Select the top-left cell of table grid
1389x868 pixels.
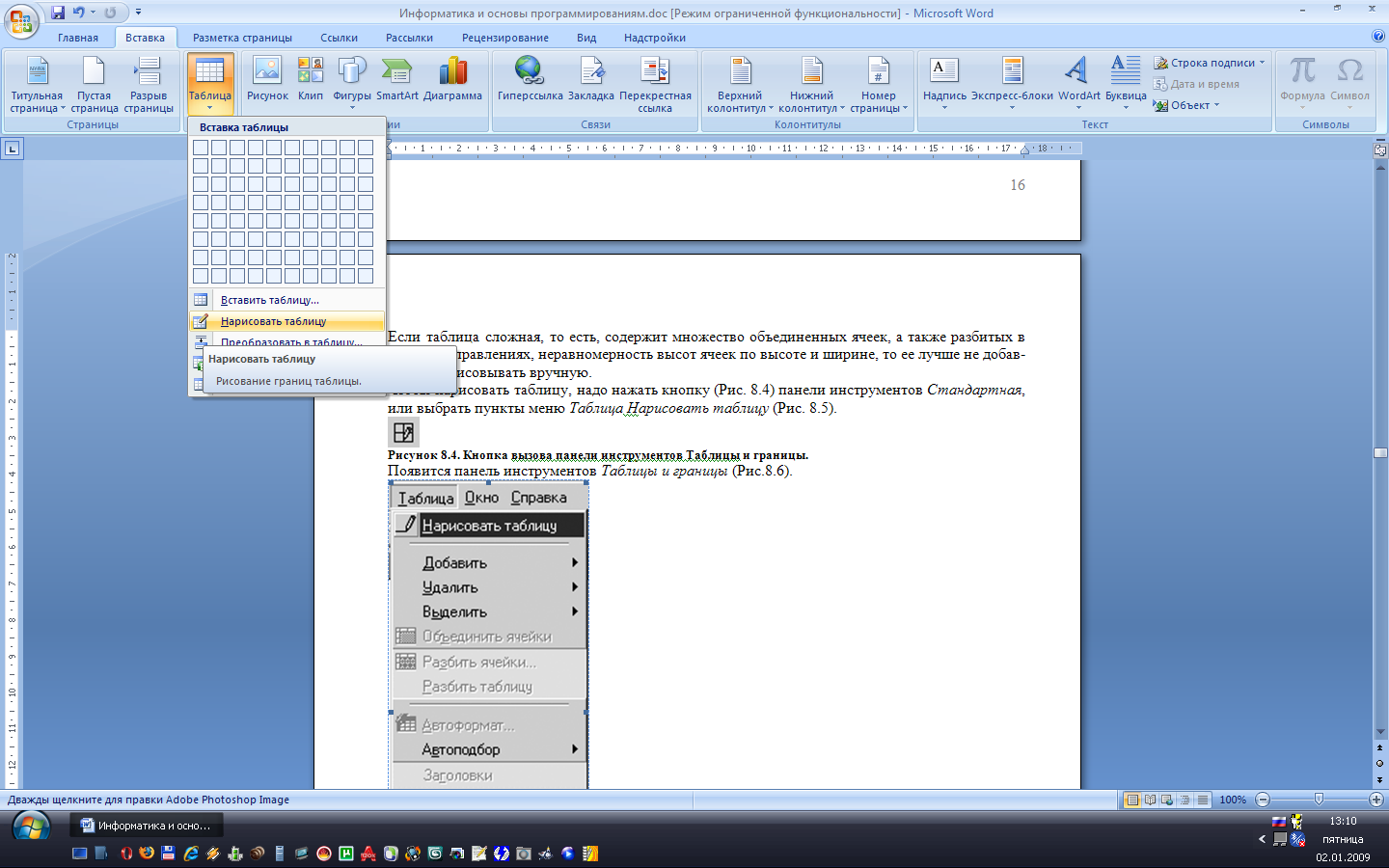(201, 148)
